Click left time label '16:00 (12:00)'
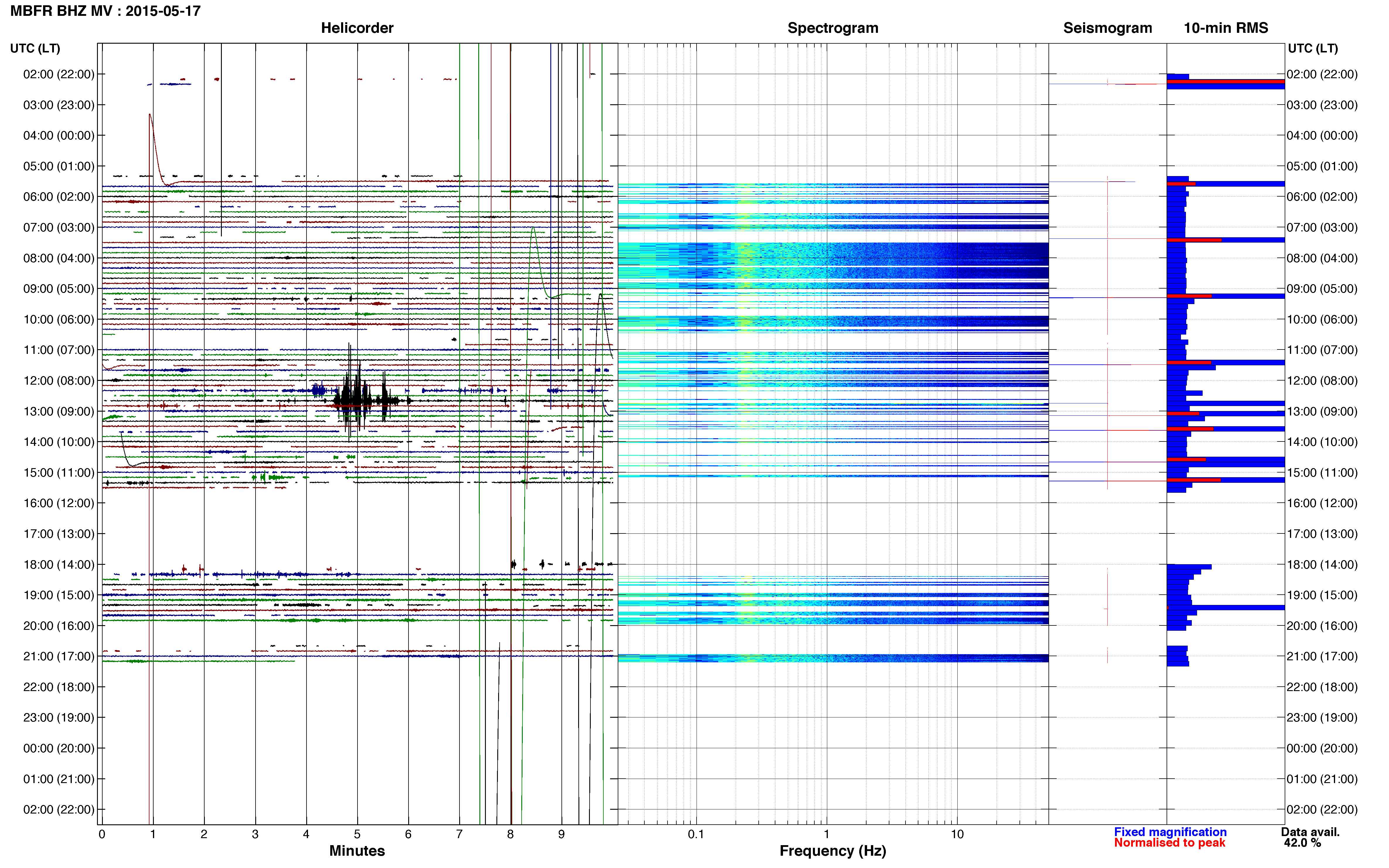 pyautogui.click(x=59, y=503)
